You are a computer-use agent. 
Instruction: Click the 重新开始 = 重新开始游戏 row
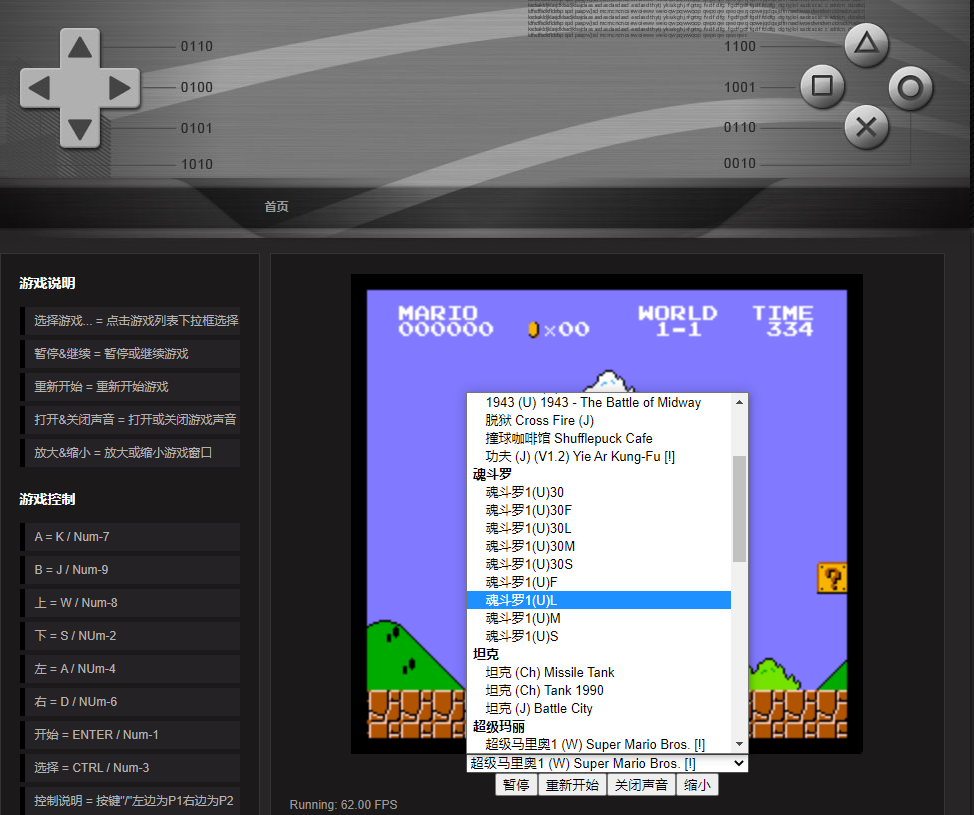[132, 387]
